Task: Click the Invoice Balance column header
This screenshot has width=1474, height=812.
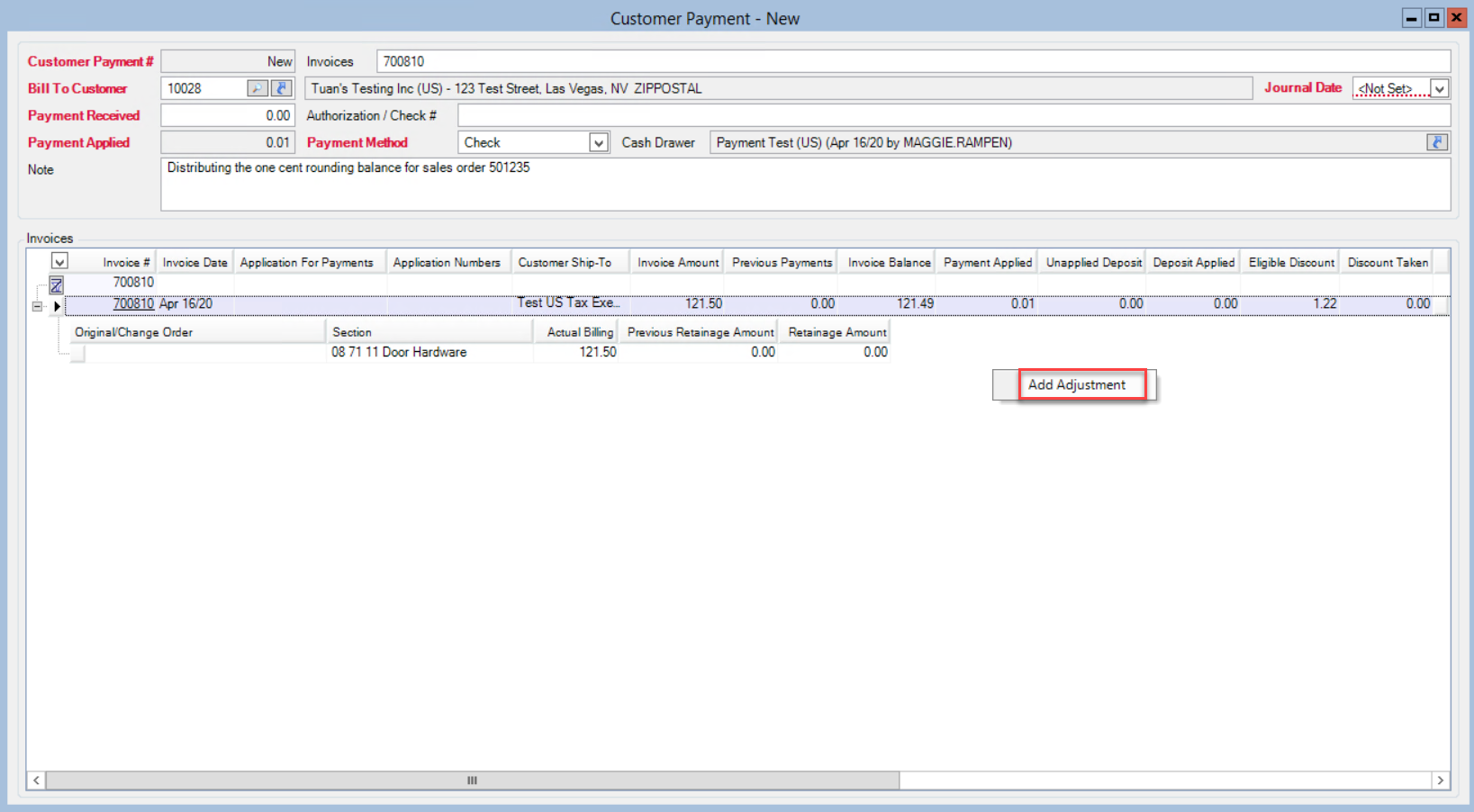Action: coord(887,262)
